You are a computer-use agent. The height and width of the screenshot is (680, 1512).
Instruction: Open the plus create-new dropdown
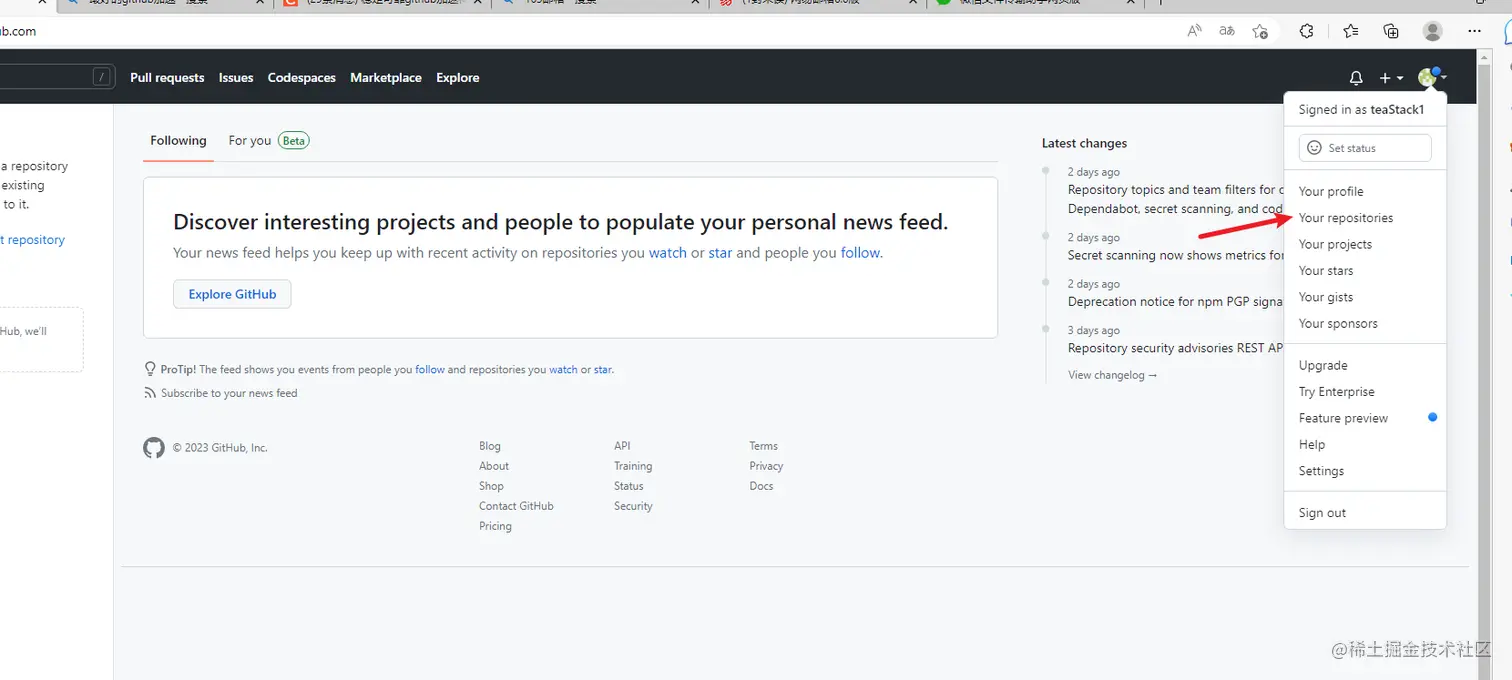click(1391, 78)
